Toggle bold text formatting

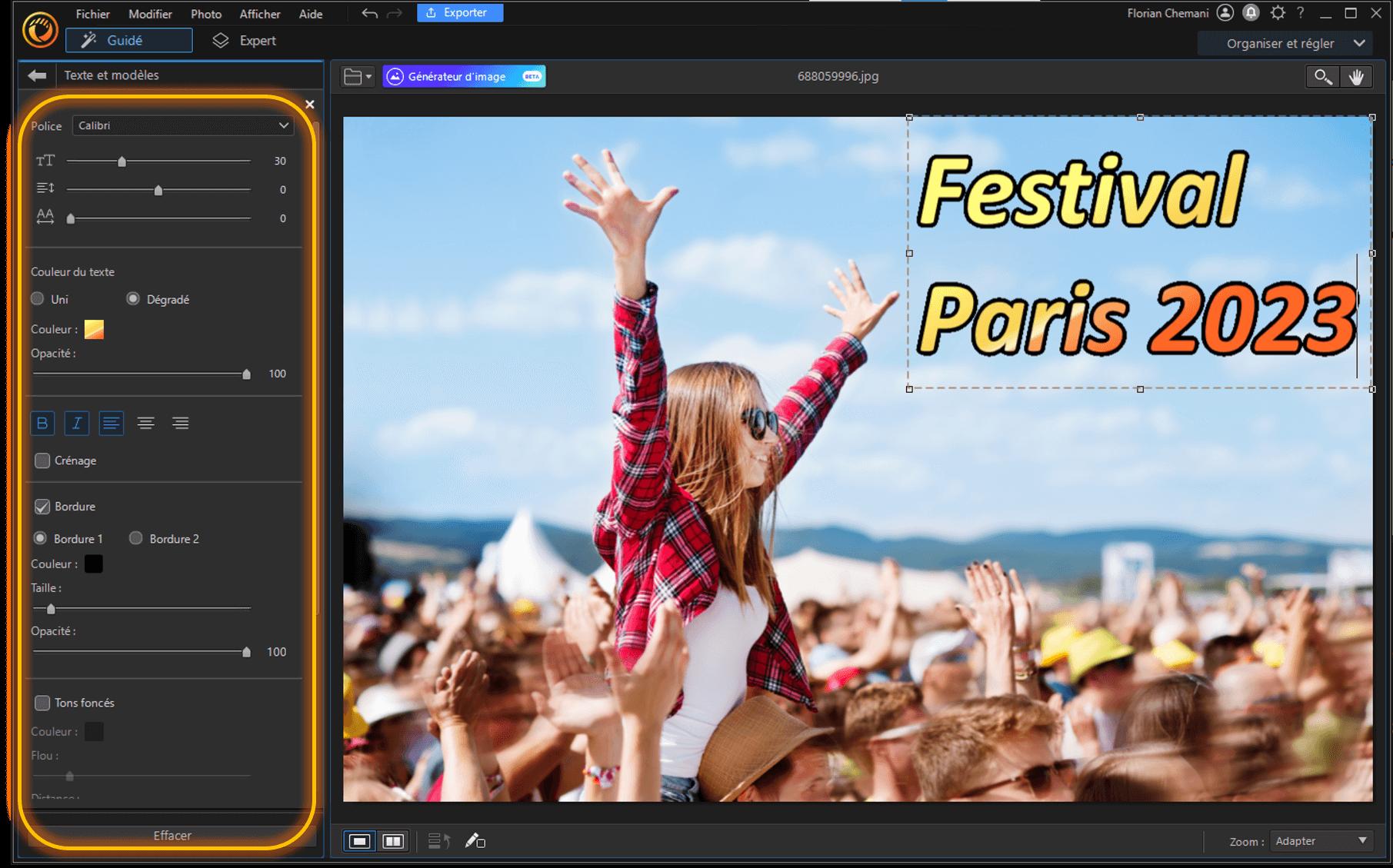click(x=42, y=423)
